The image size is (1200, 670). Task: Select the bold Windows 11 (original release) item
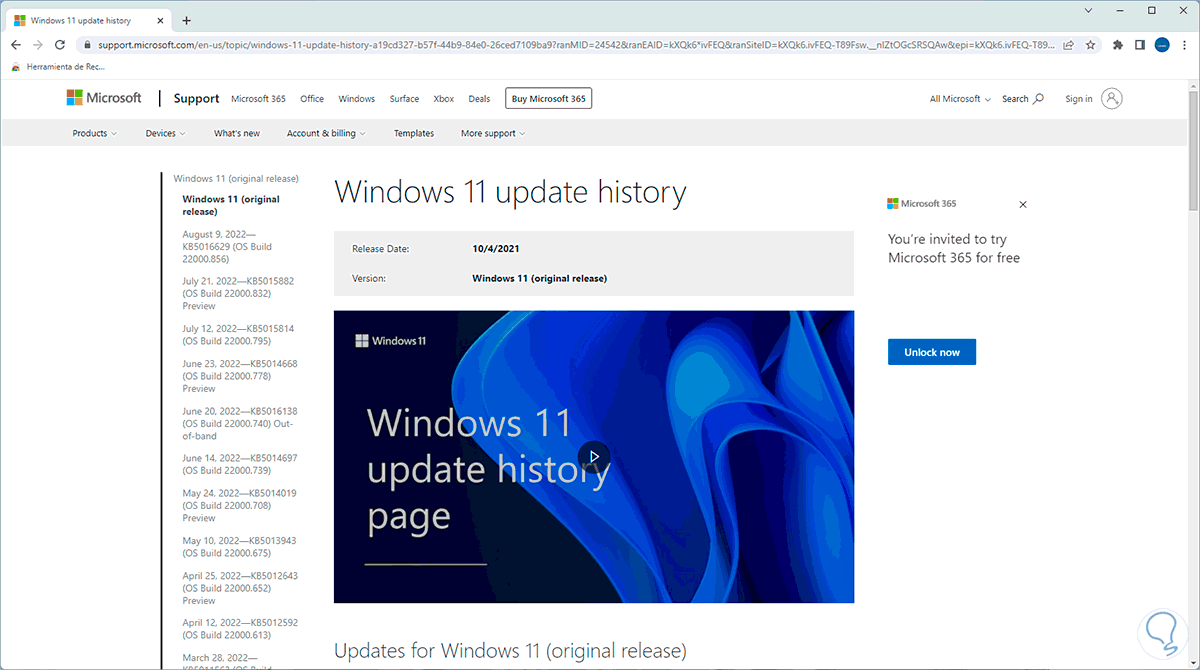231,205
